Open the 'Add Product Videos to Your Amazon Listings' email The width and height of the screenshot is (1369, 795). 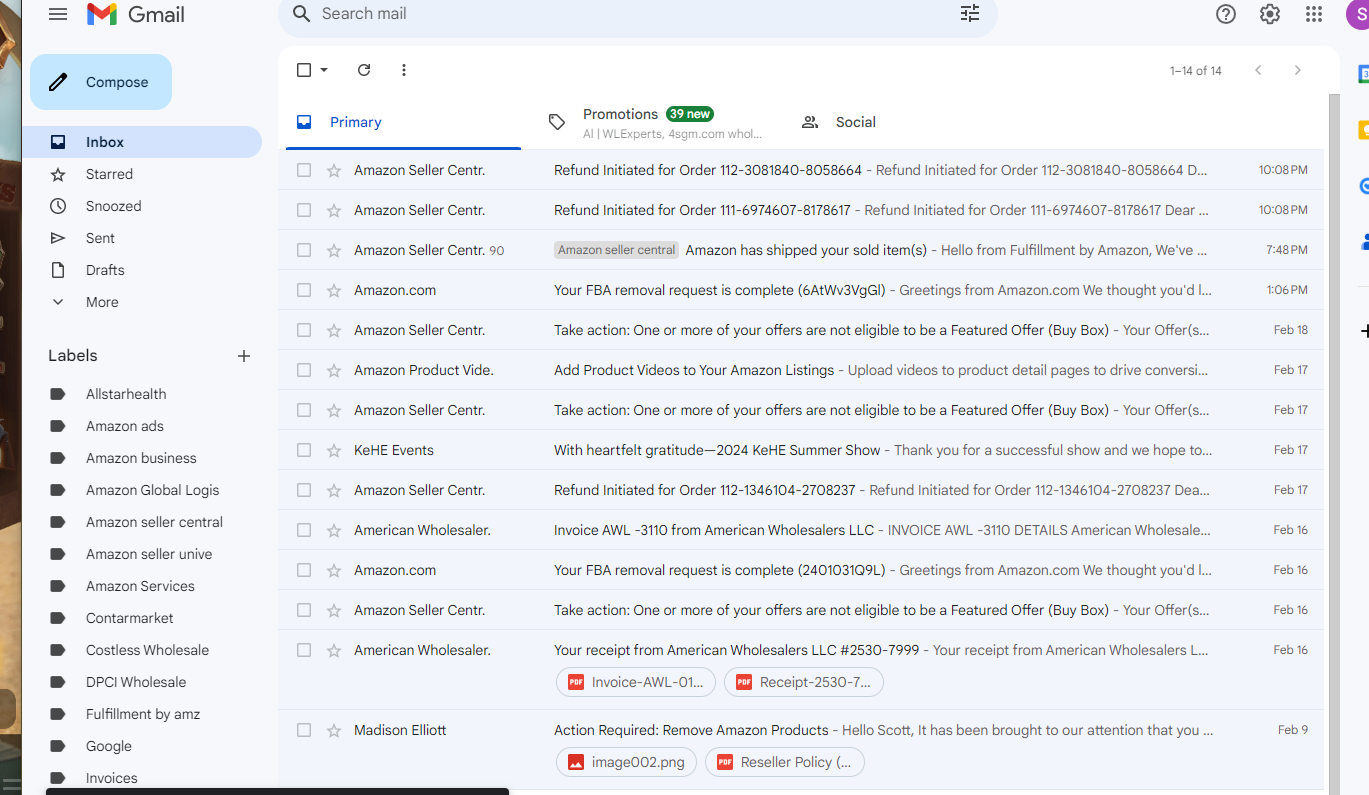pos(803,370)
